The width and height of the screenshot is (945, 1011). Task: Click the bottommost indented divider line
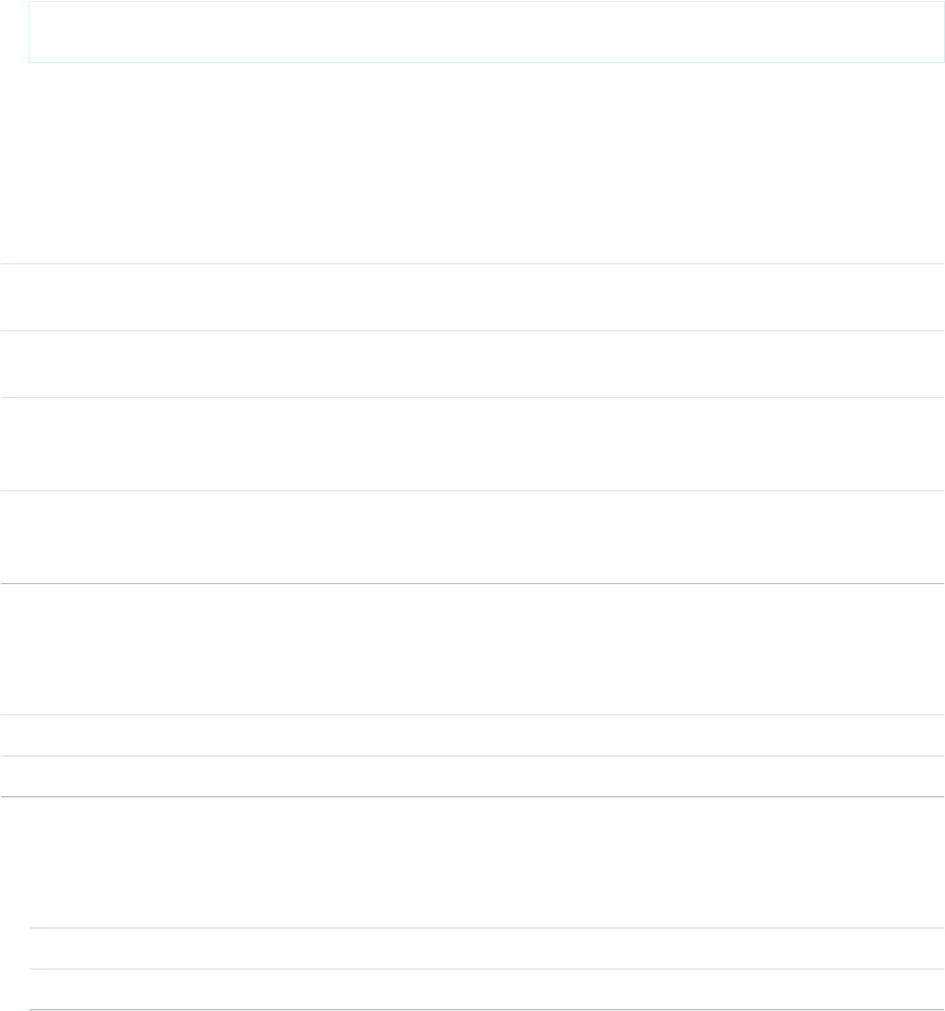coord(487,1009)
